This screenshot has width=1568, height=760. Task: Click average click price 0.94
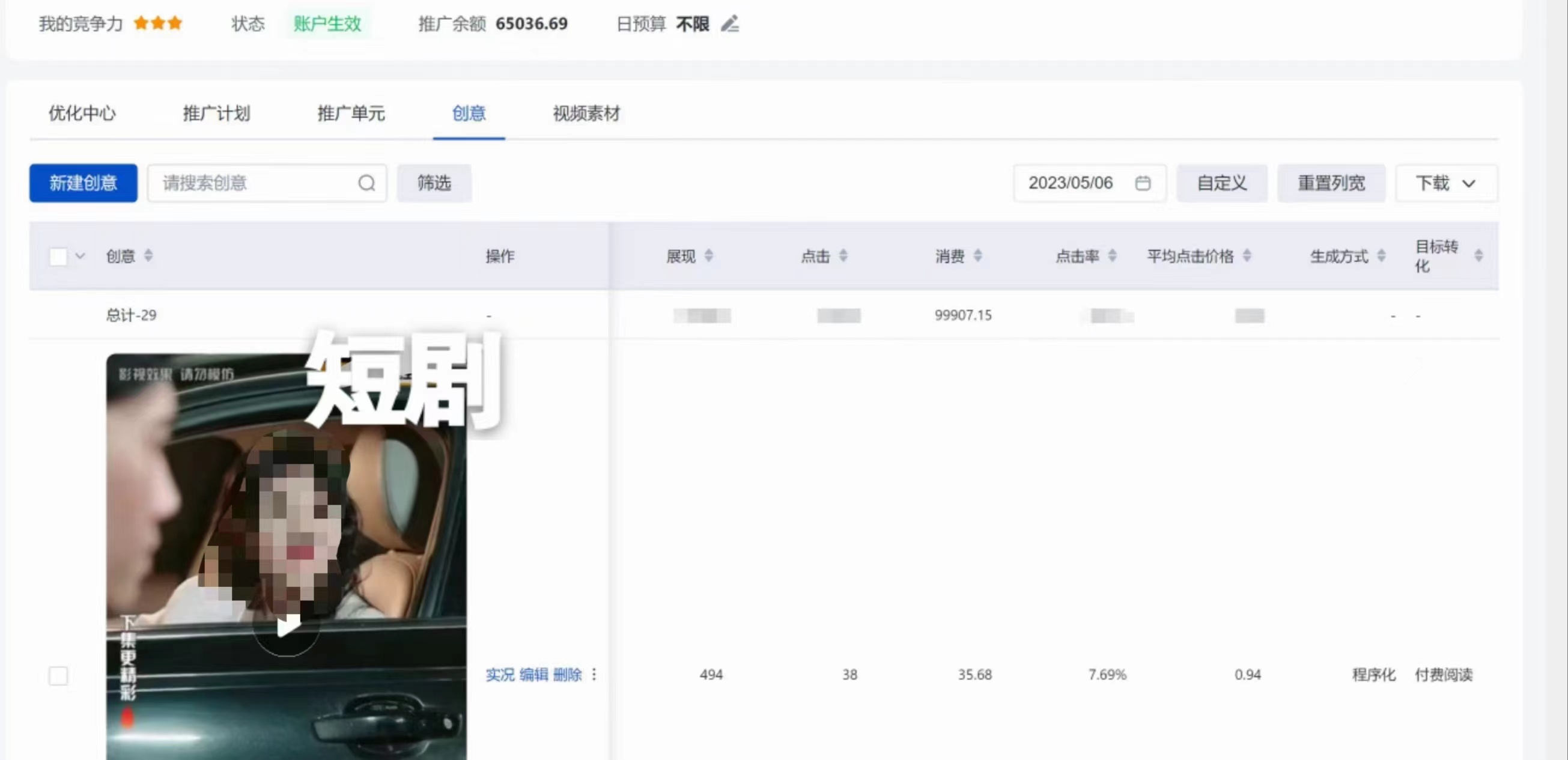(1247, 674)
